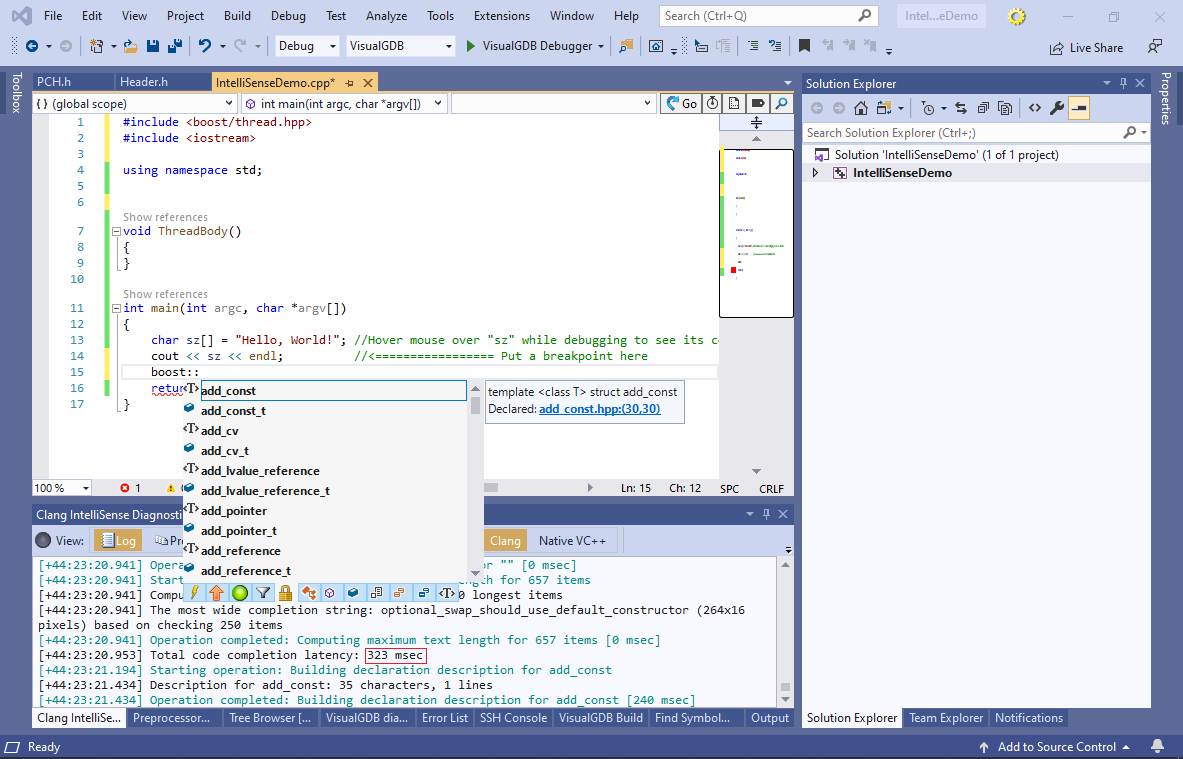Open the int main function dropdown
The width and height of the screenshot is (1183, 759).
344,103
